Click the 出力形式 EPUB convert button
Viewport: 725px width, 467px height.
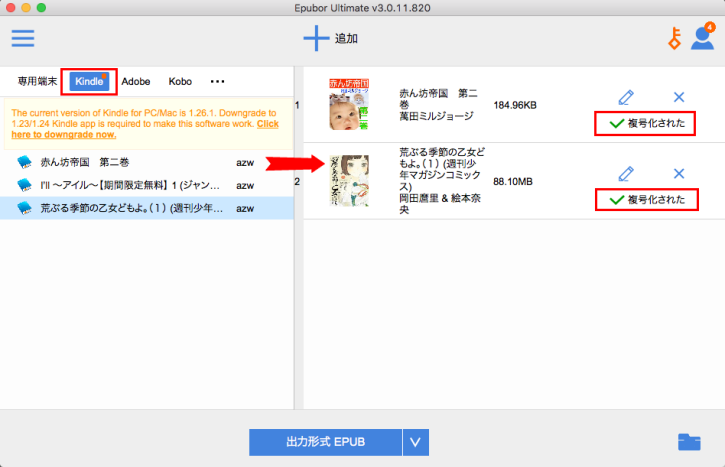point(326,442)
